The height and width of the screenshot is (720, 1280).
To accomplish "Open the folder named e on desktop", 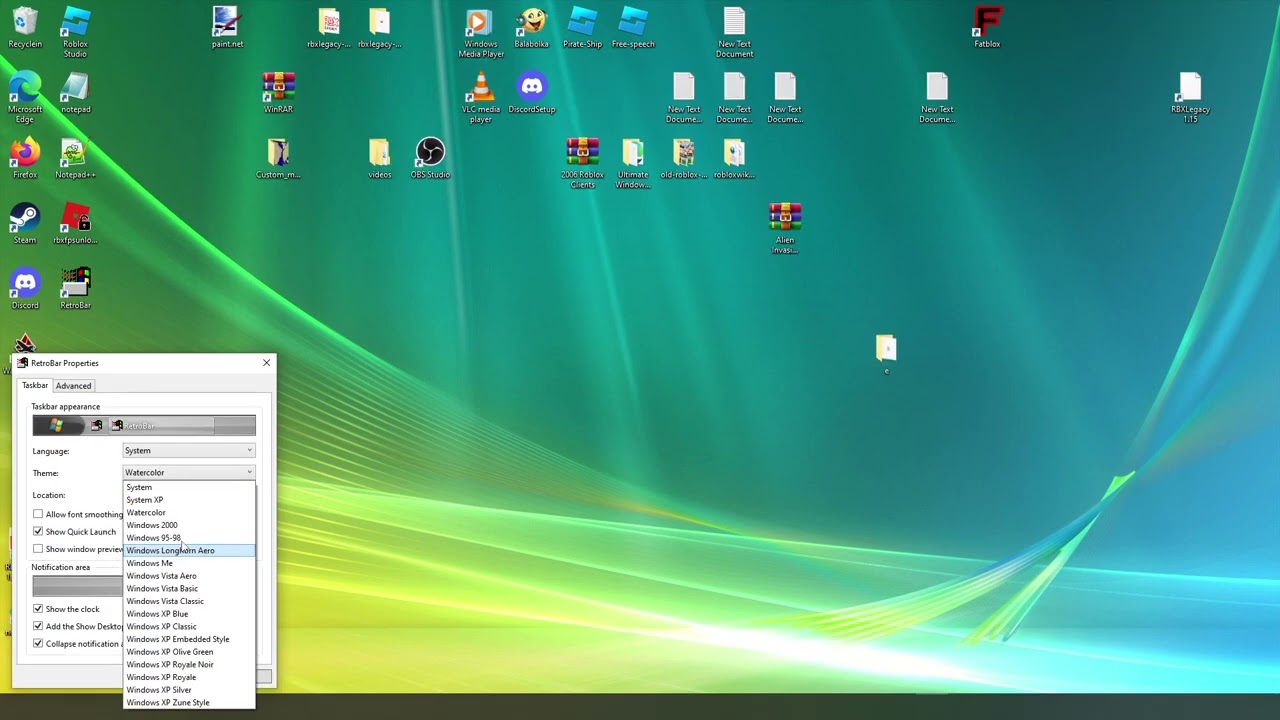I will 886,354.
